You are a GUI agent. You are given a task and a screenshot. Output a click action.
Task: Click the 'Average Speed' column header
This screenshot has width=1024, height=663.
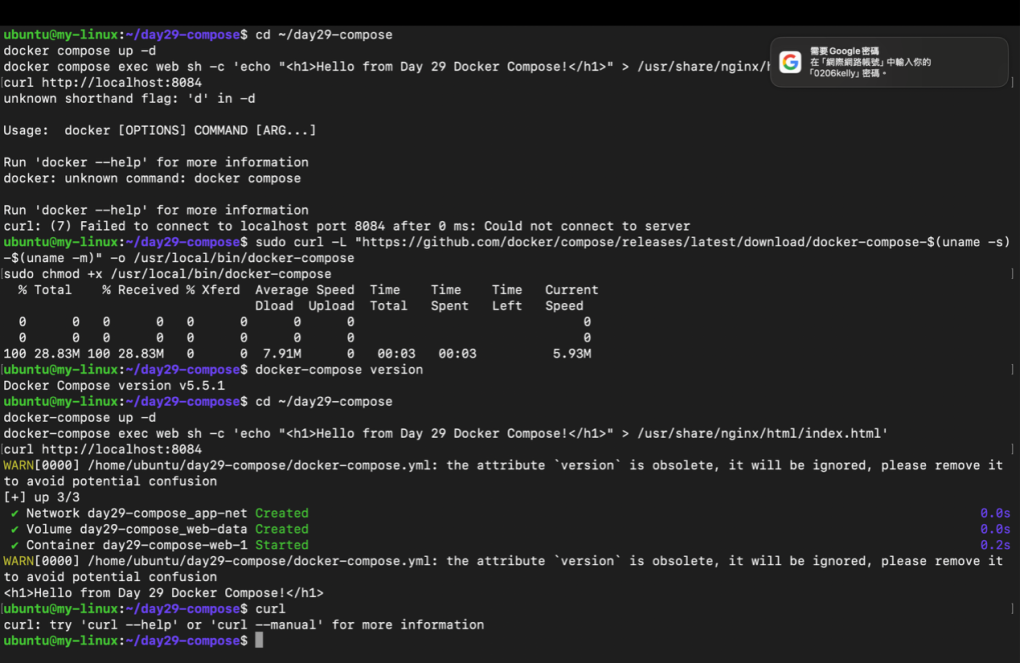305,290
